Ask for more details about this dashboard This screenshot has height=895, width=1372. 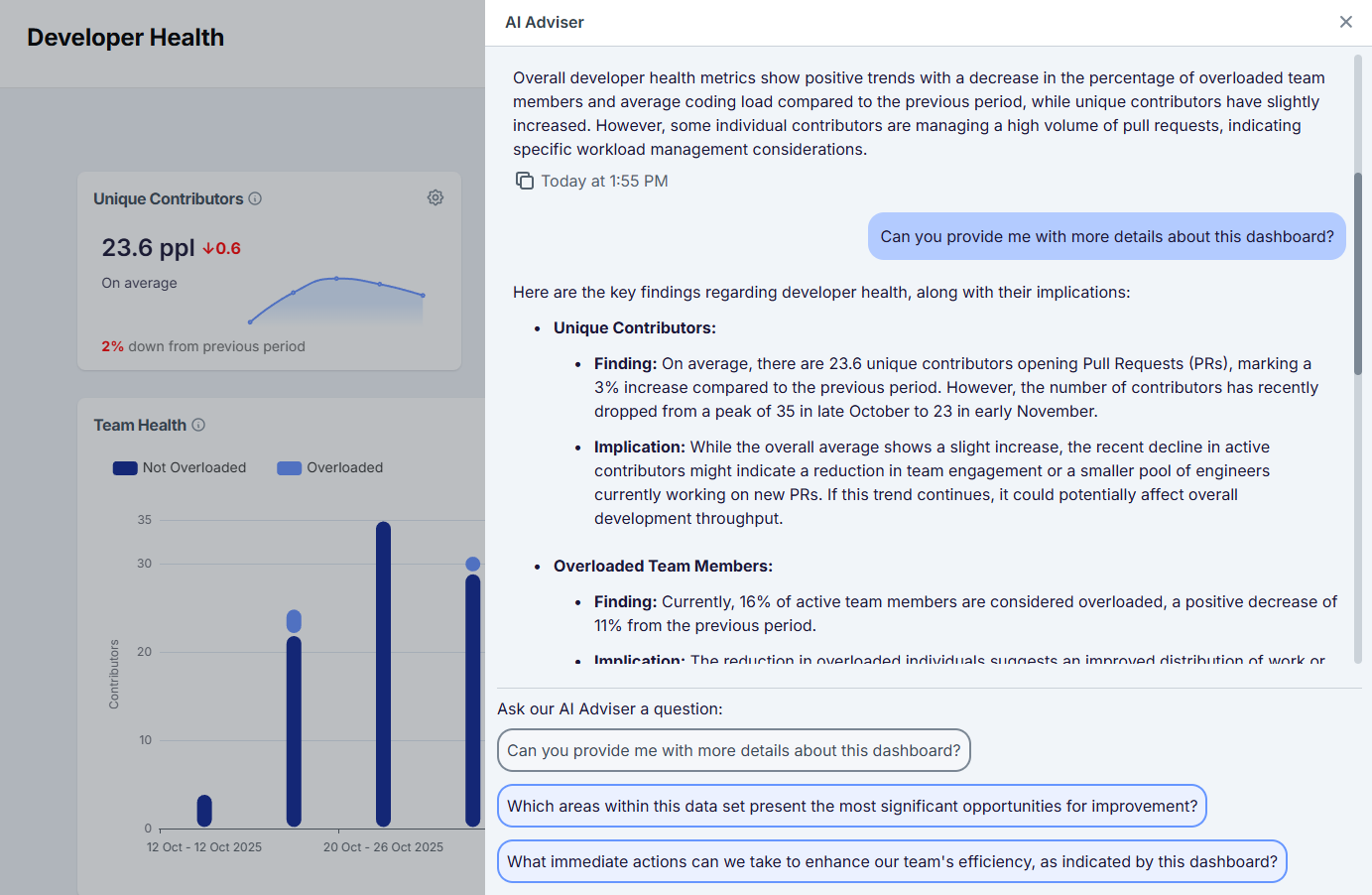click(734, 750)
